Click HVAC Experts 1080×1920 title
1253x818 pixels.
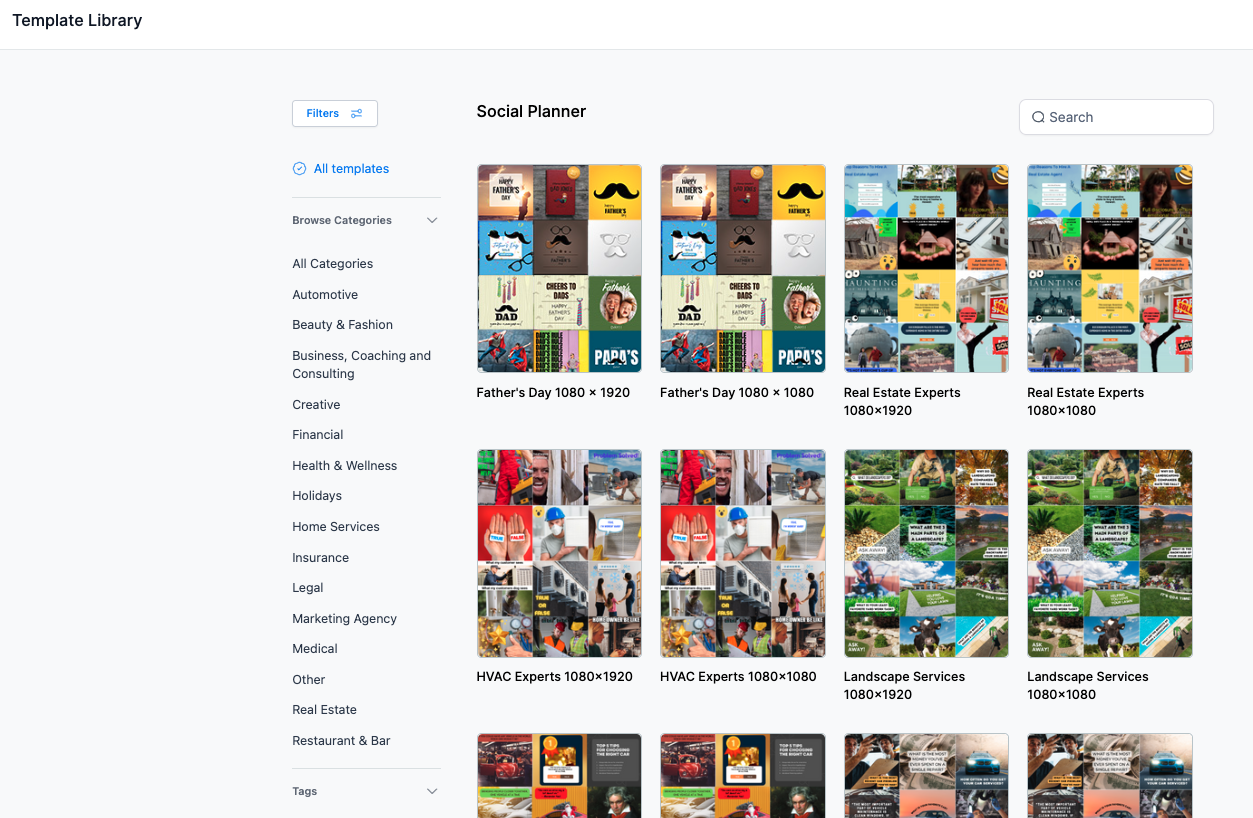pos(555,677)
